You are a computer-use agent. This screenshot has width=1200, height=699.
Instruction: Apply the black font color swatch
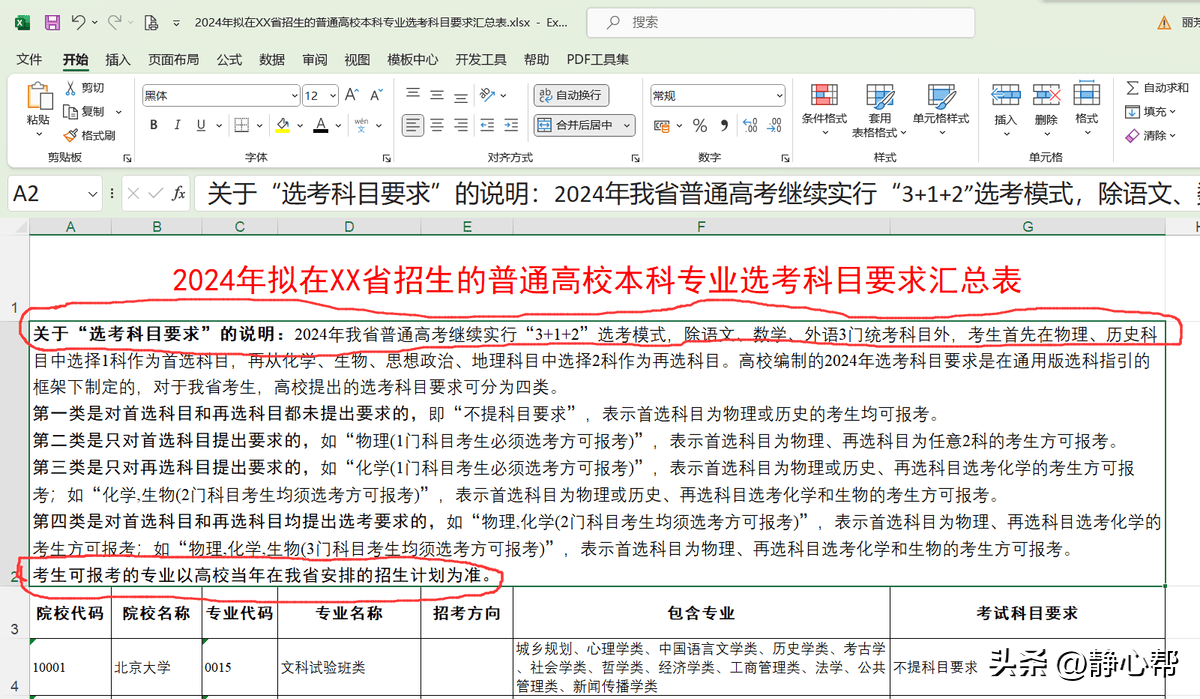(321, 126)
